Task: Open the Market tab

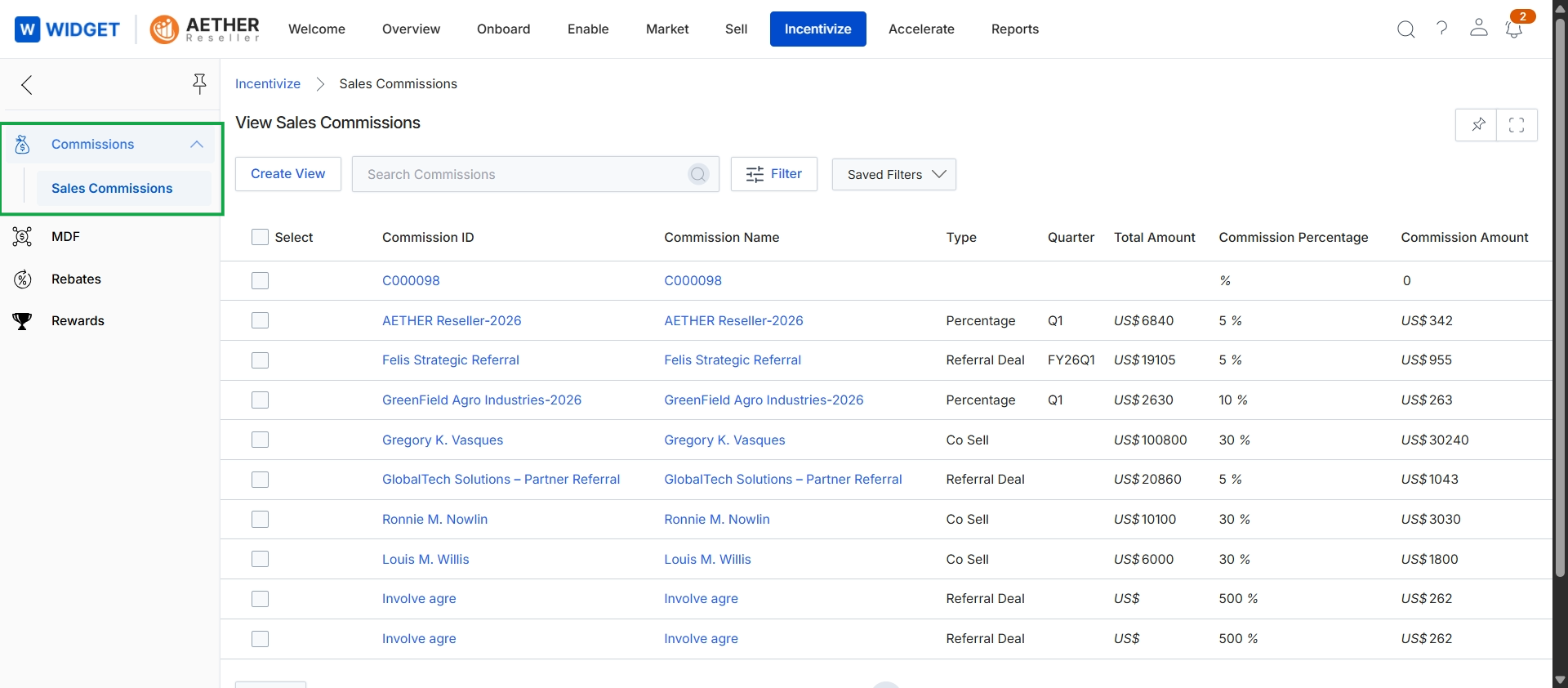Action: click(667, 29)
